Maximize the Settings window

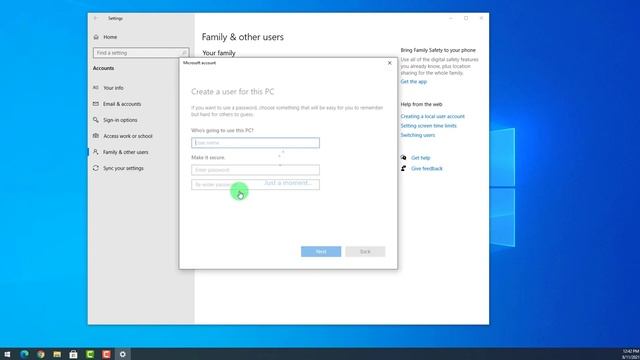[466, 18]
